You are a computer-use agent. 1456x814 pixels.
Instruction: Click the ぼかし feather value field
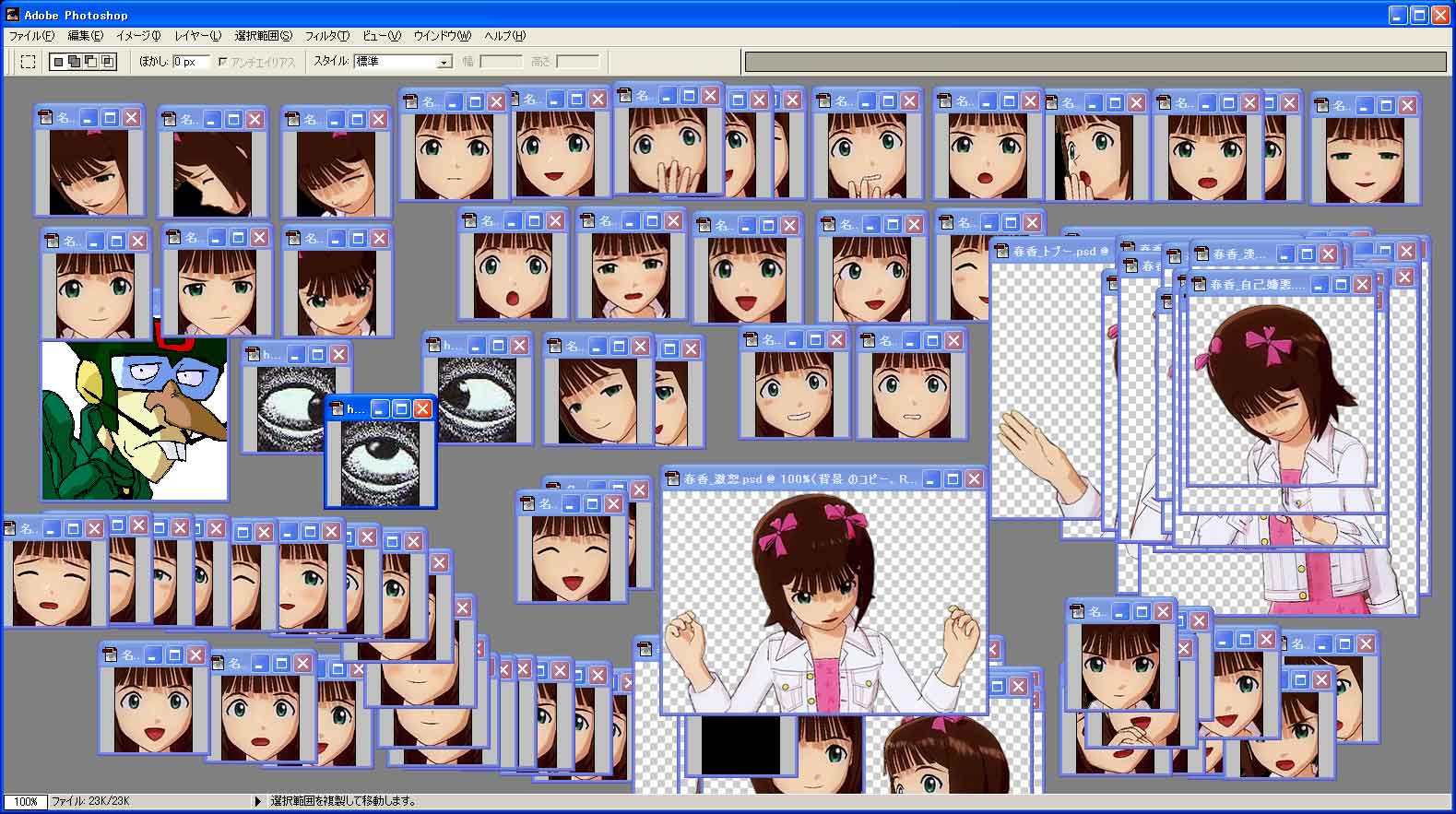[x=191, y=62]
